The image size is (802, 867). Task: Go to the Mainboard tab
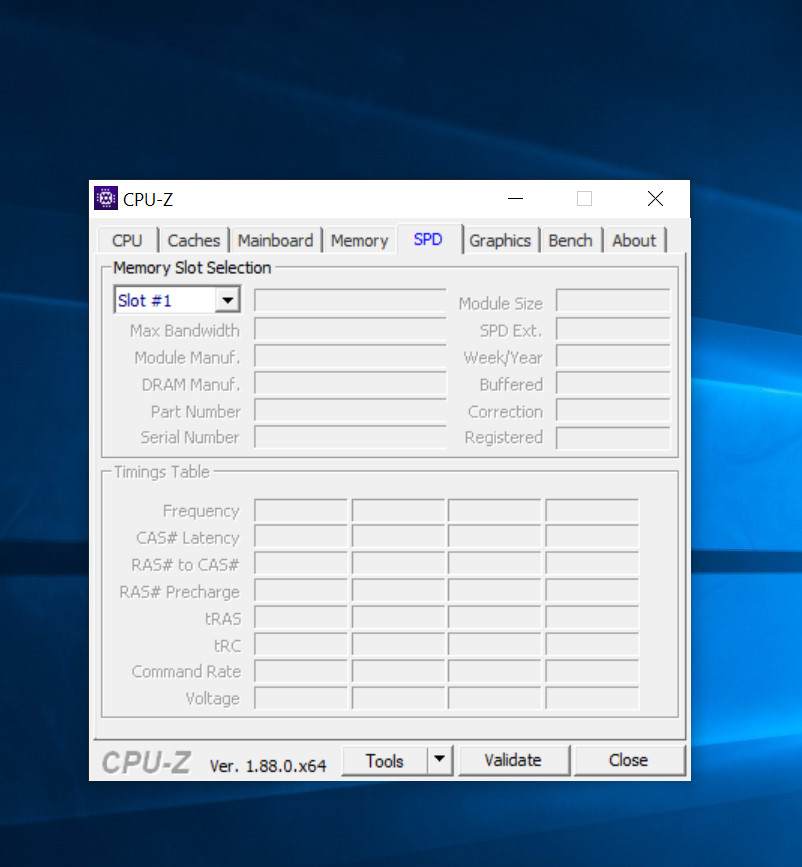(275, 241)
